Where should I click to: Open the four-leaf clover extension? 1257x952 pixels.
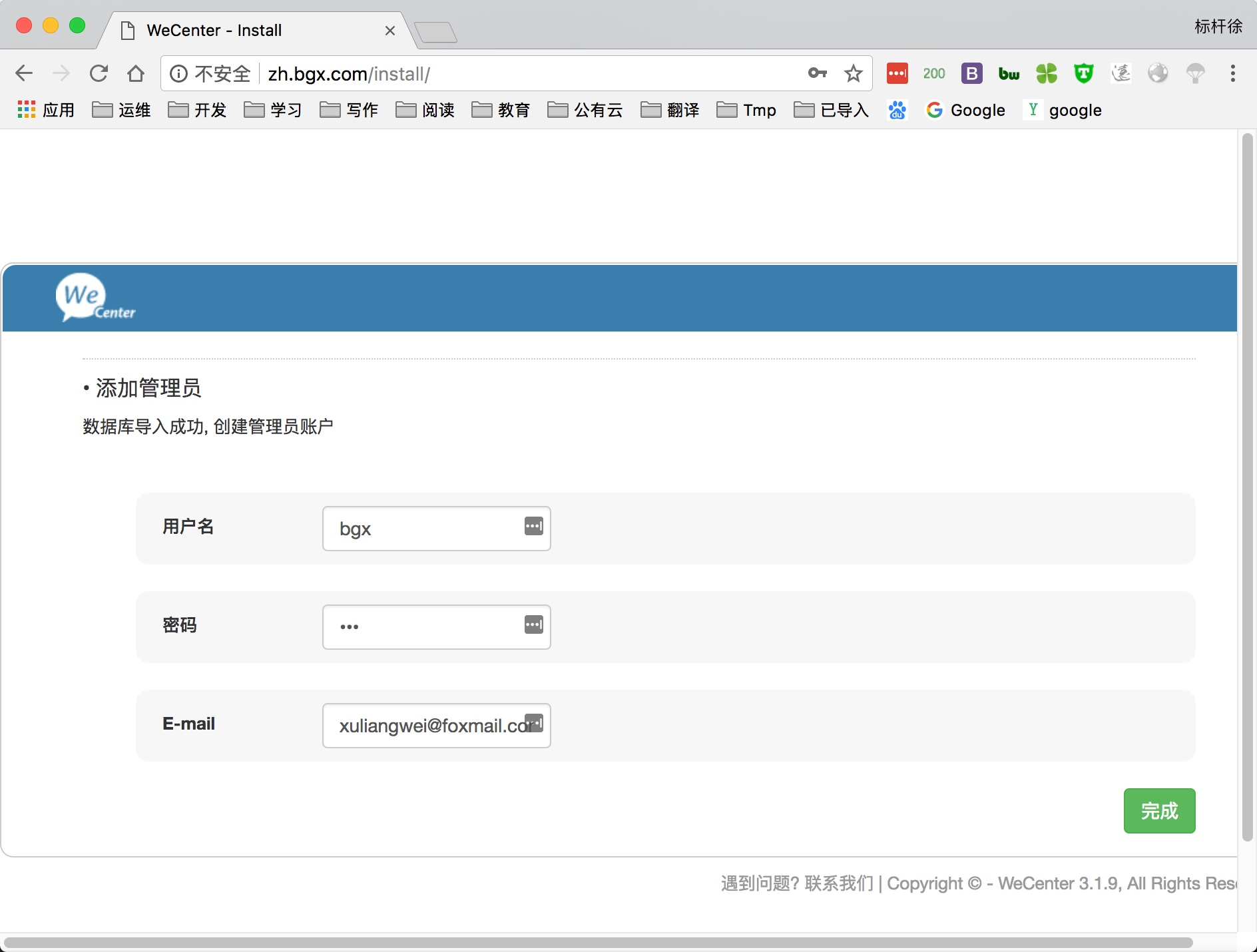1047,73
